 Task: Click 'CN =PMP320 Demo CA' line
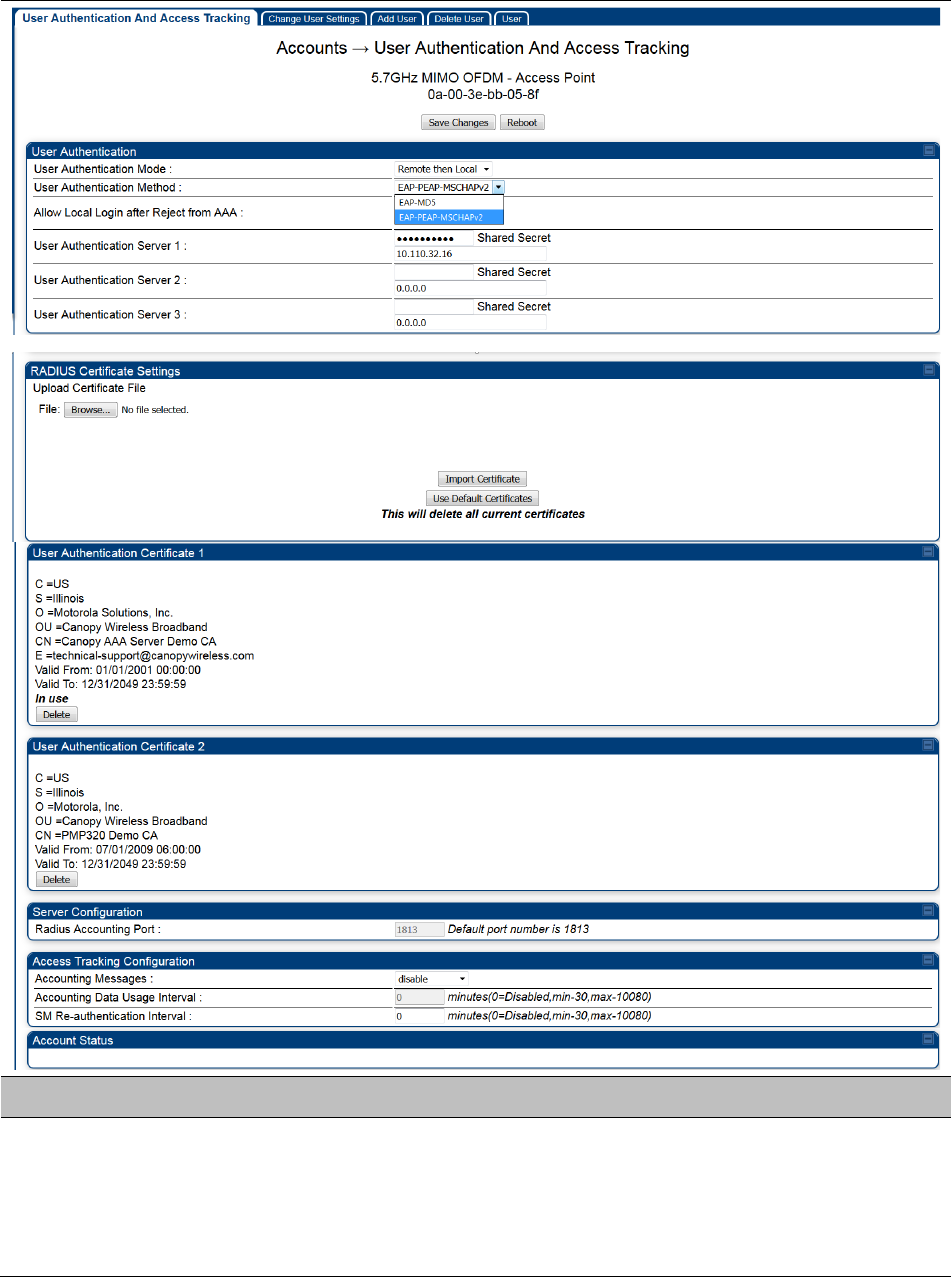(96, 835)
